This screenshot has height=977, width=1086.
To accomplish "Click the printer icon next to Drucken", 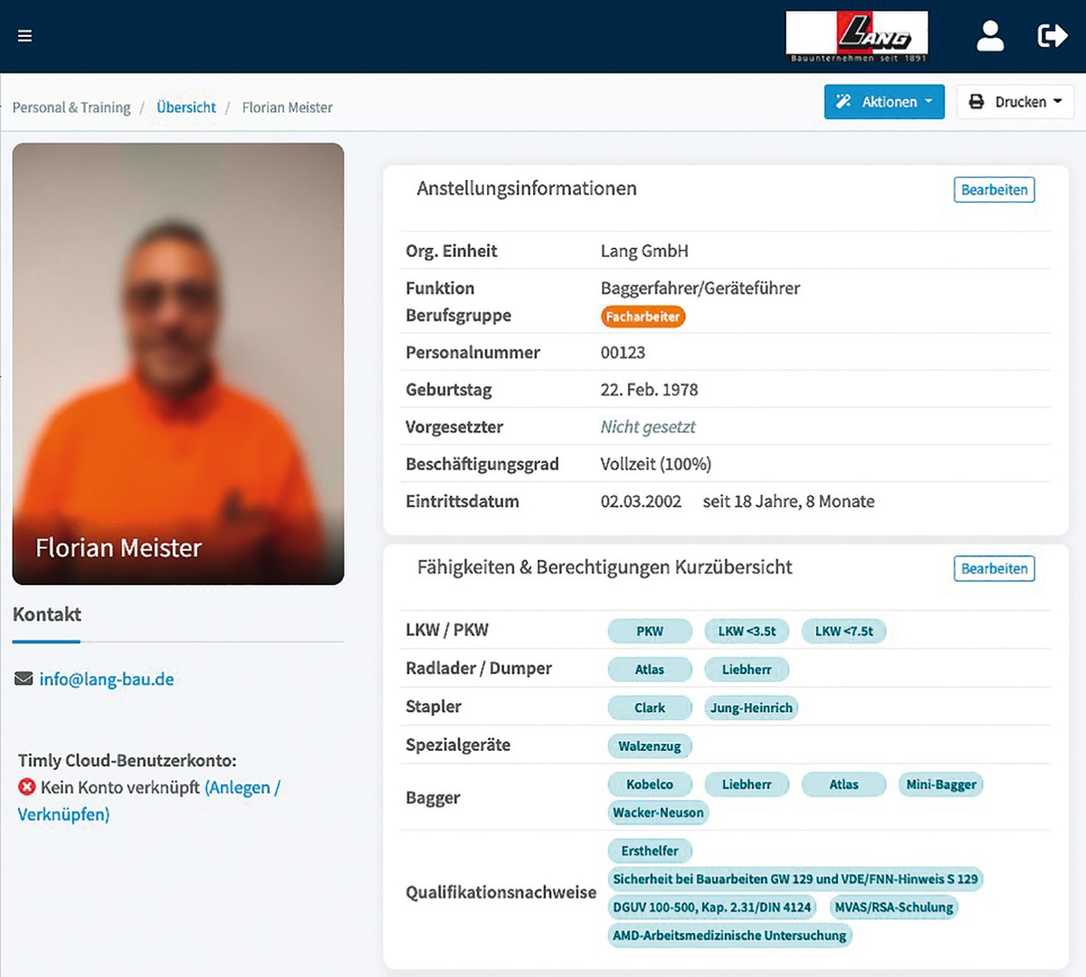I will pos(983,101).
